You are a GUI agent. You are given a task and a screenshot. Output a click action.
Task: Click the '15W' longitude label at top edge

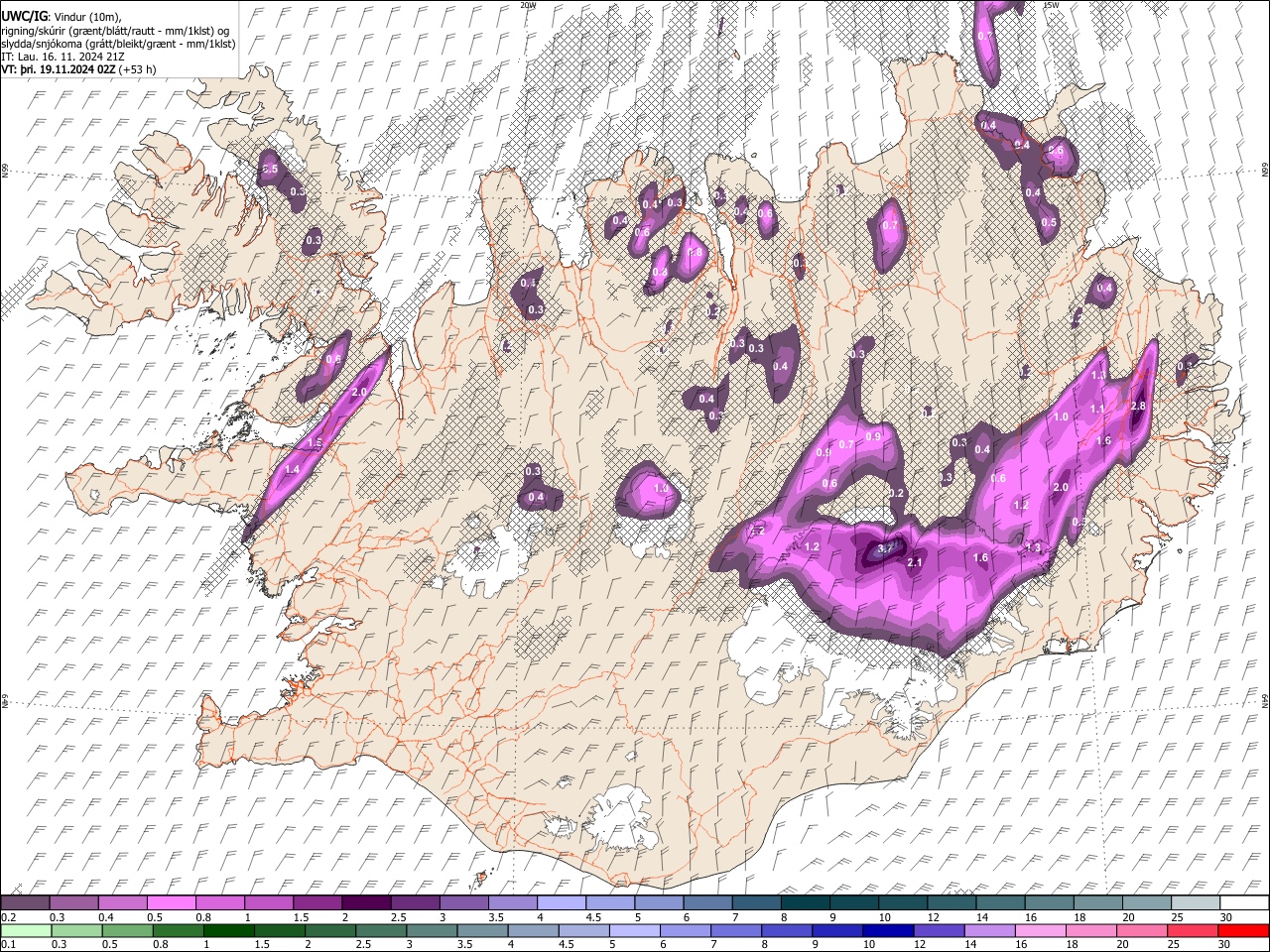point(1051,5)
